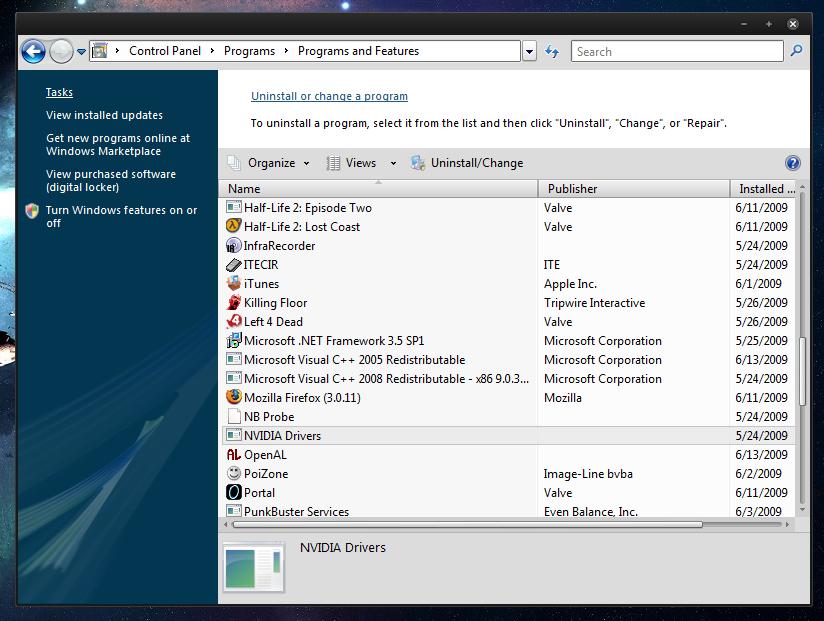Click the Views toolbar button
Screen dimensions: 824x621
tap(351, 163)
